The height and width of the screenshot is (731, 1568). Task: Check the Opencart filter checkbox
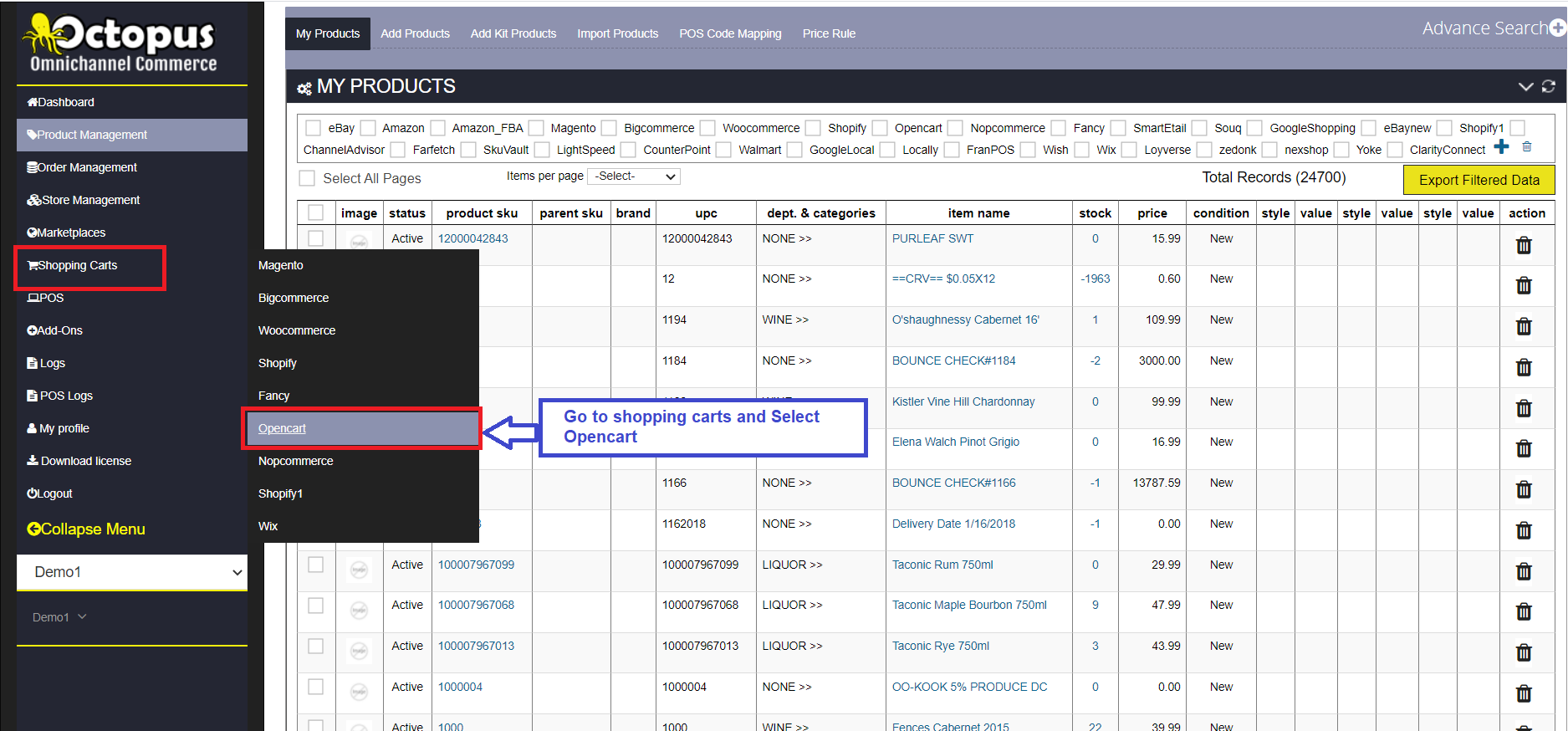click(x=880, y=128)
